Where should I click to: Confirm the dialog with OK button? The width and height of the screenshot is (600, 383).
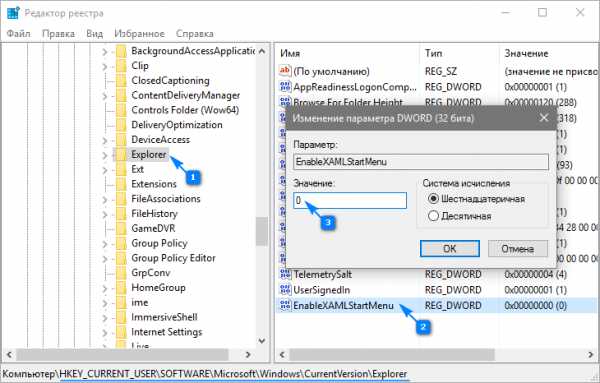pos(450,249)
